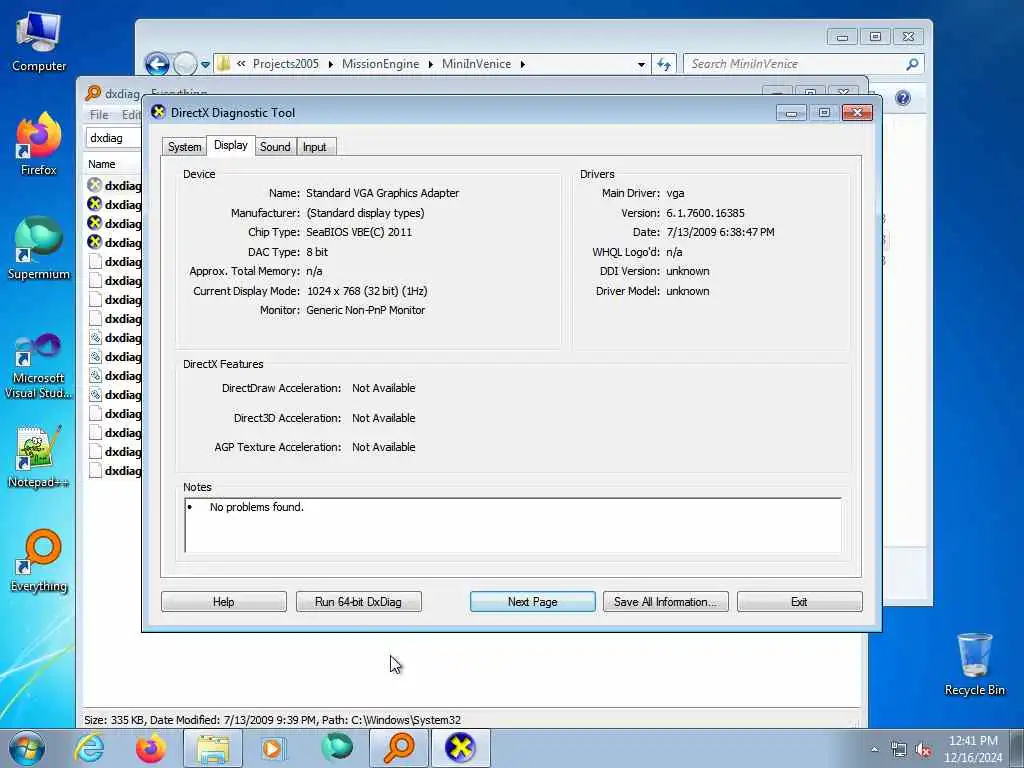The width and height of the screenshot is (1024, 768).
Task: Open Everything desktop shortcut
Action: point(39,560)
